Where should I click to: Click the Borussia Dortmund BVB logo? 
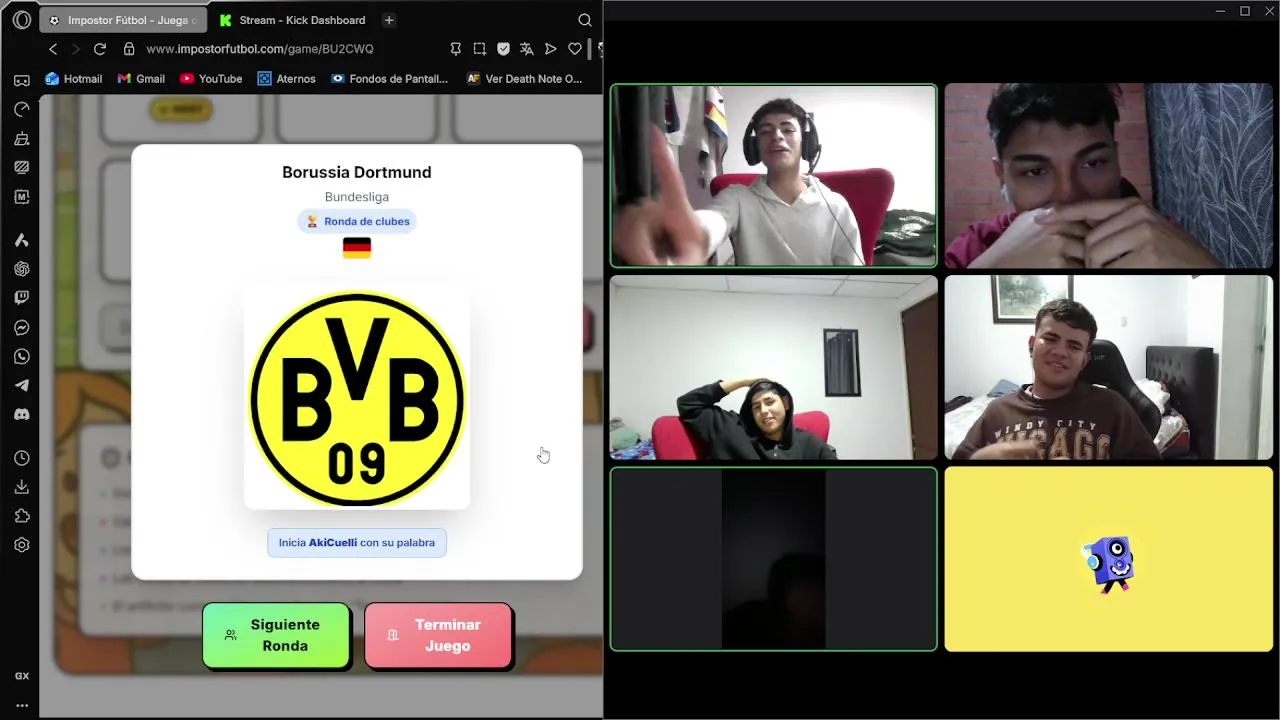click(x=357, y=398)
